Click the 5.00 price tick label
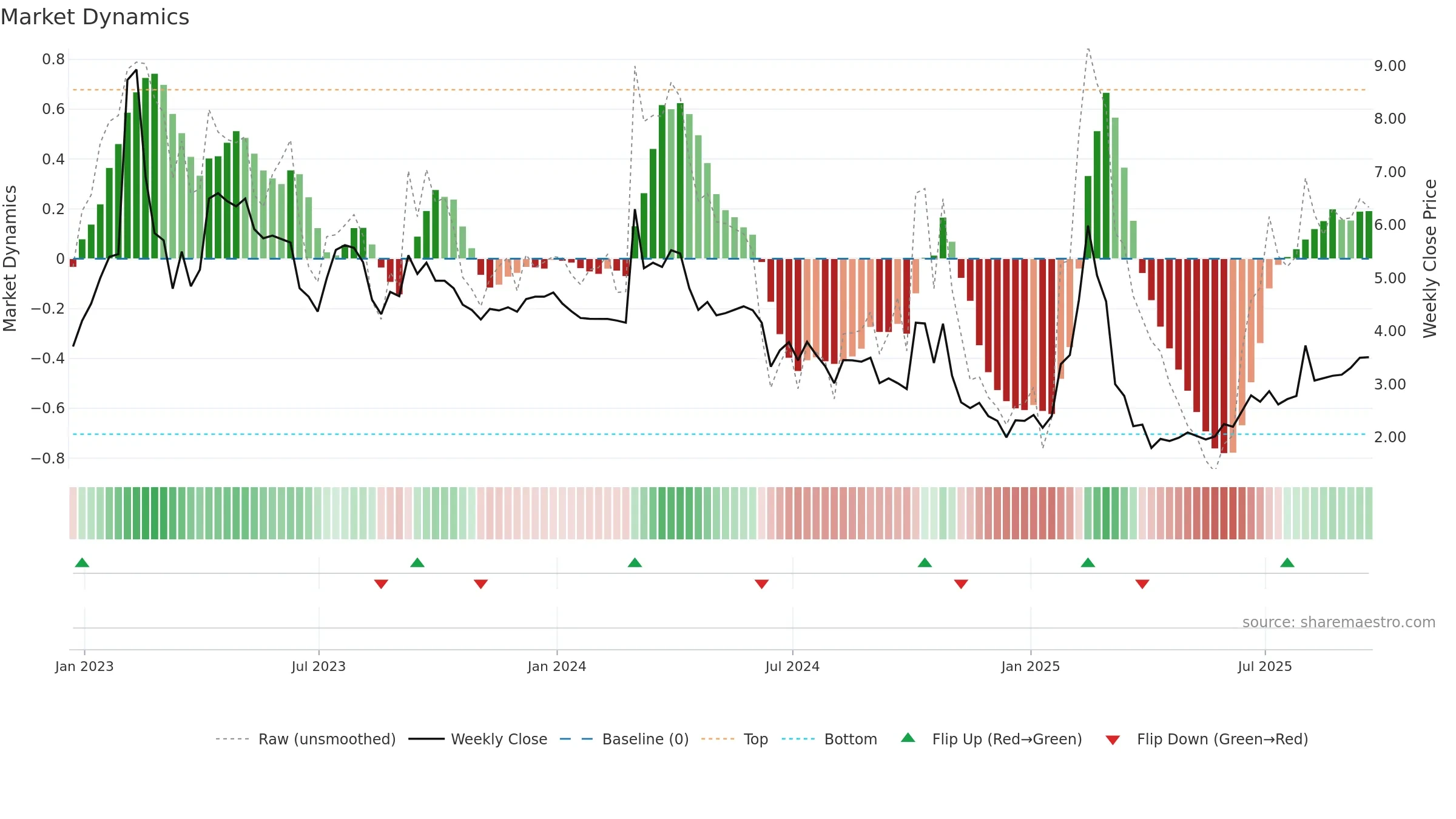 1390,278
